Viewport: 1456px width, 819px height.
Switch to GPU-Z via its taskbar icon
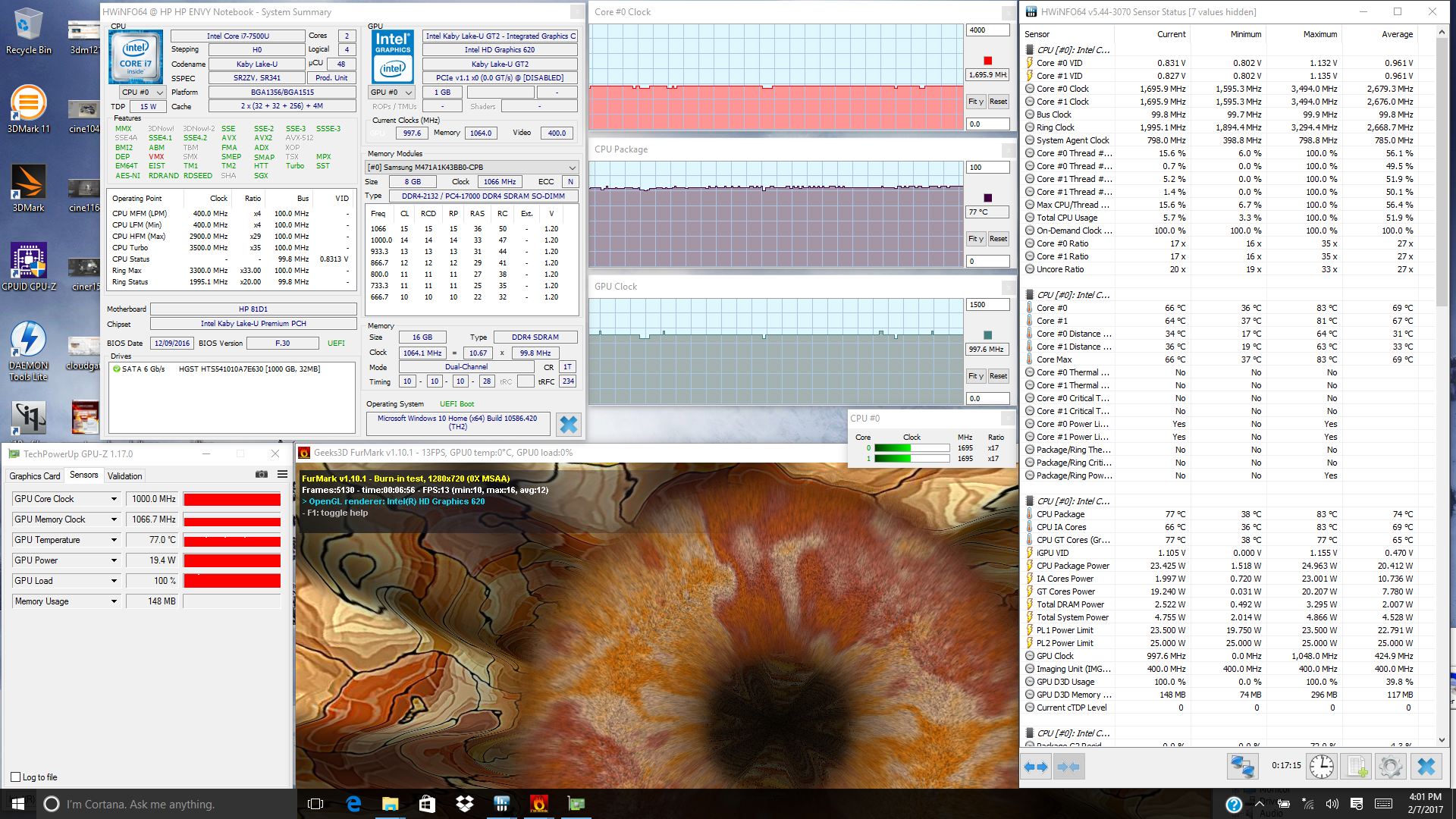576,804
